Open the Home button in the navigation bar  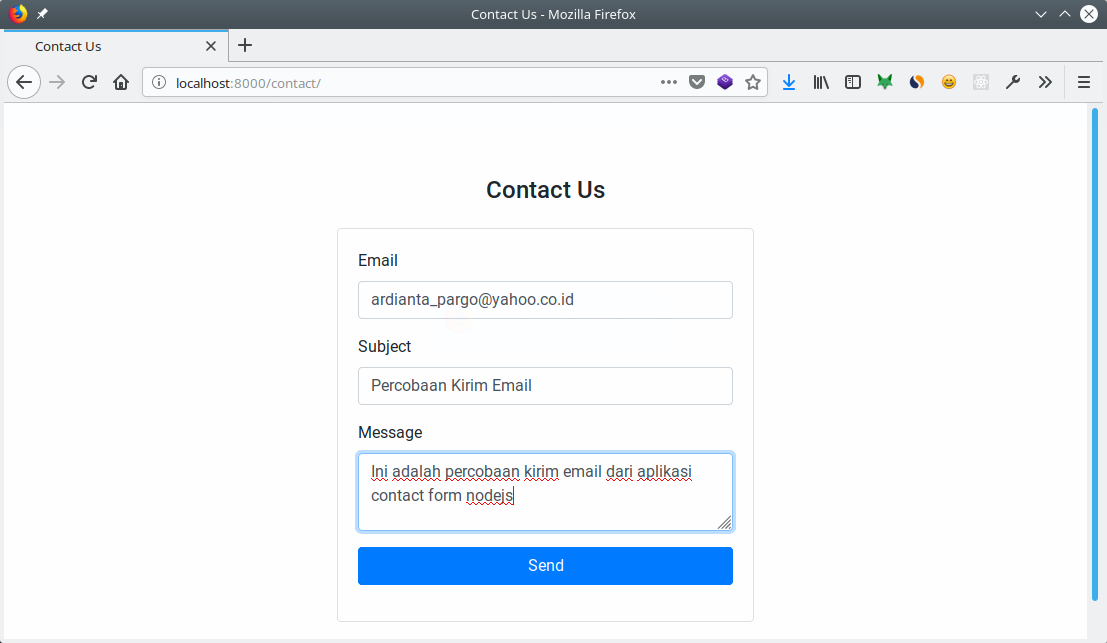point(121,82)
